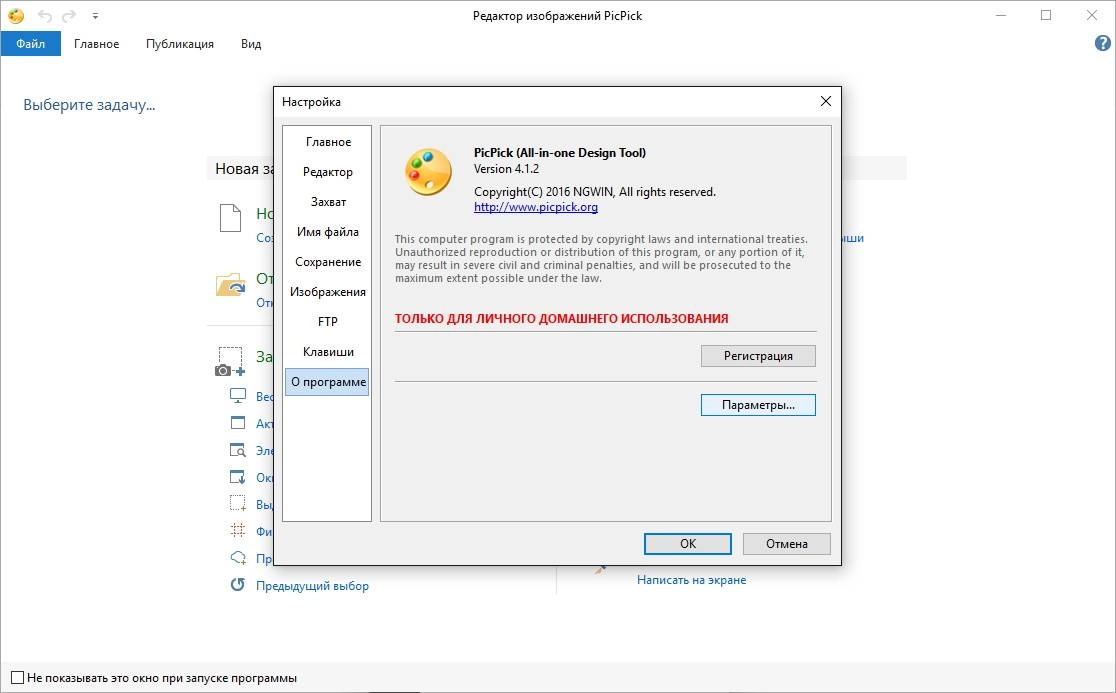
Task: Click Предыдущий выбор link
Action: point(312,586)
